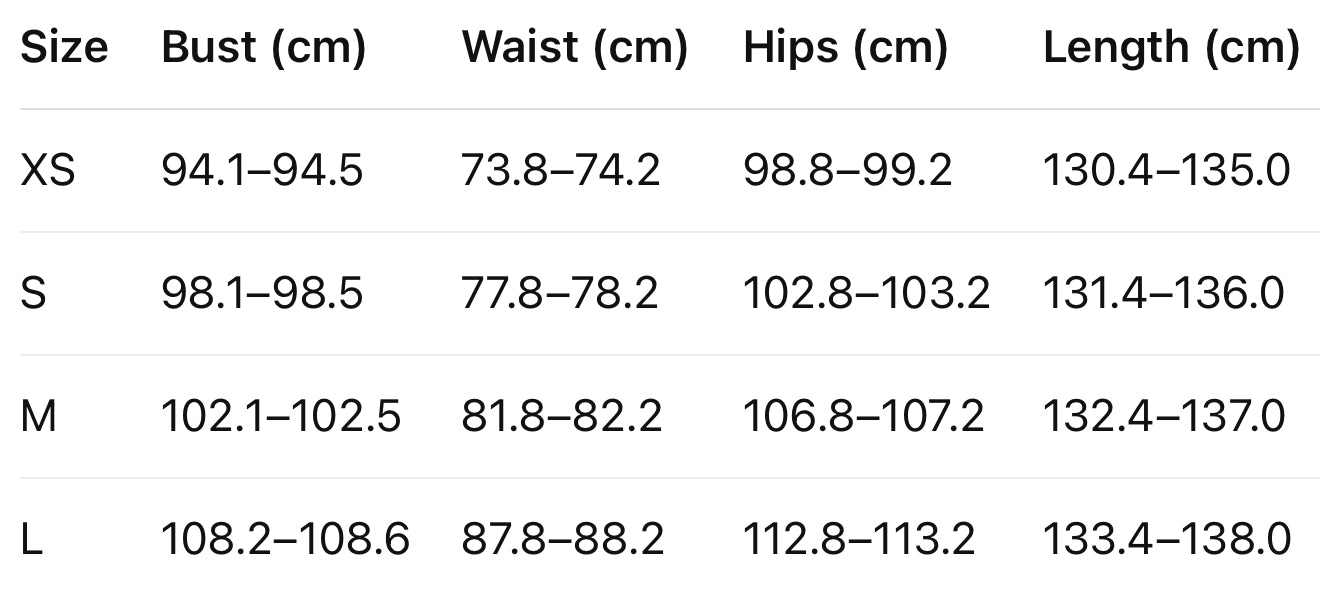Screen dimensions: 1320x598
Task: Select the M waist value 81.8–82.2
Action: pyautogui.click(x=561, y=416)
